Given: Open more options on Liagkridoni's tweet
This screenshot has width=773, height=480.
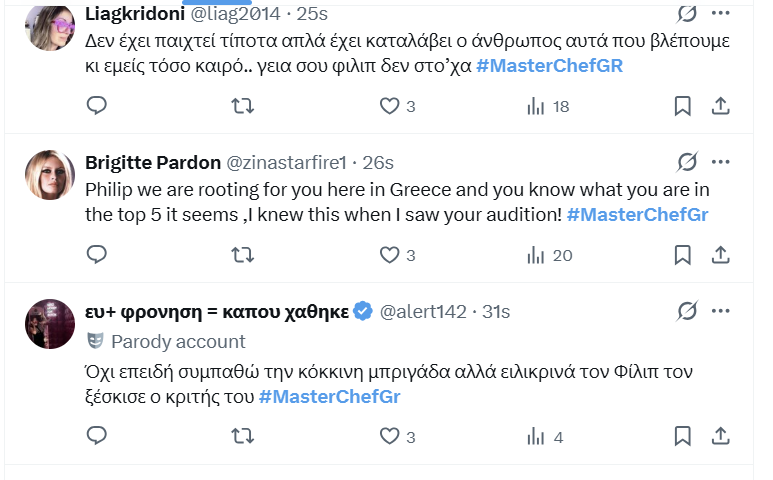Looking at the screenshot, I should (x=720, y=14).
